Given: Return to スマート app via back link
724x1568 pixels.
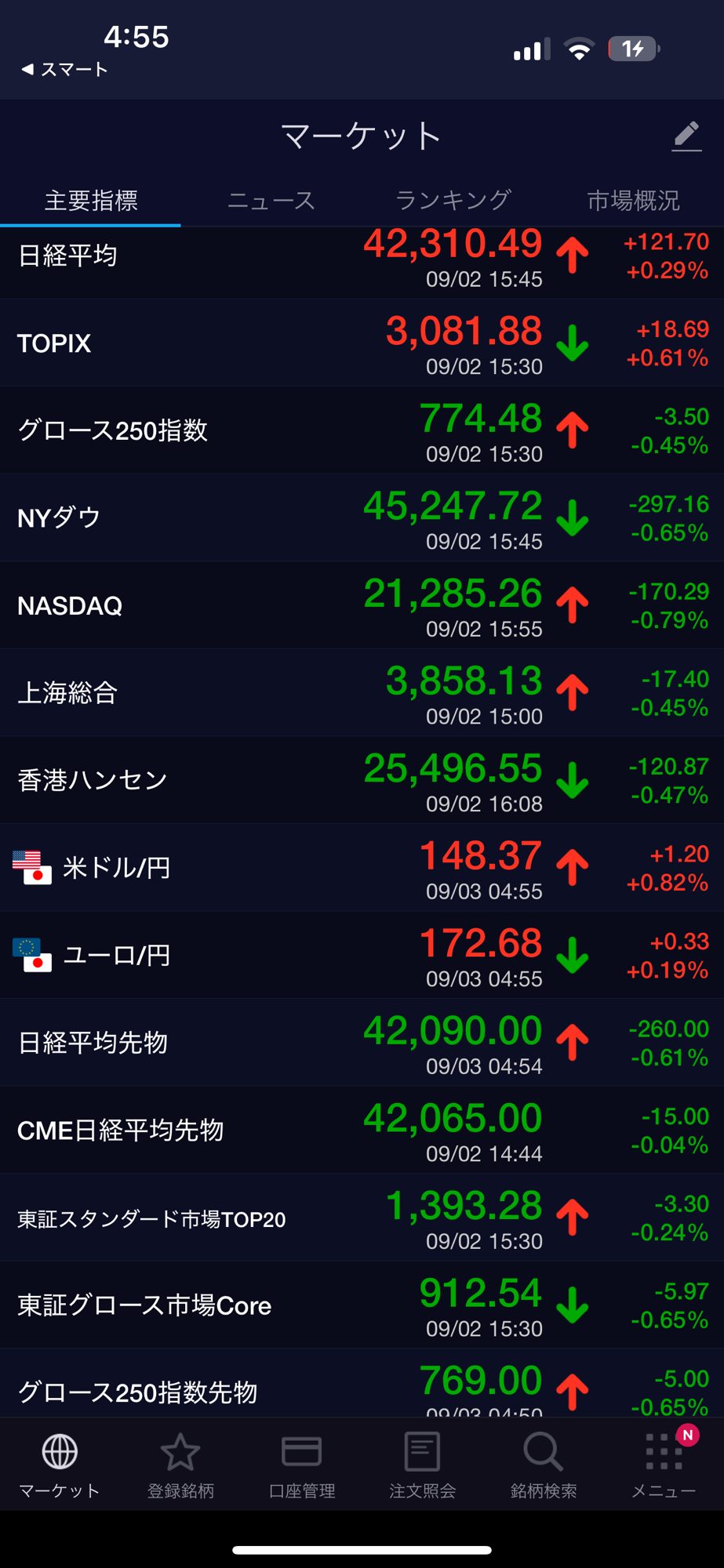Looking at the screenshot, I should point(64,70).
